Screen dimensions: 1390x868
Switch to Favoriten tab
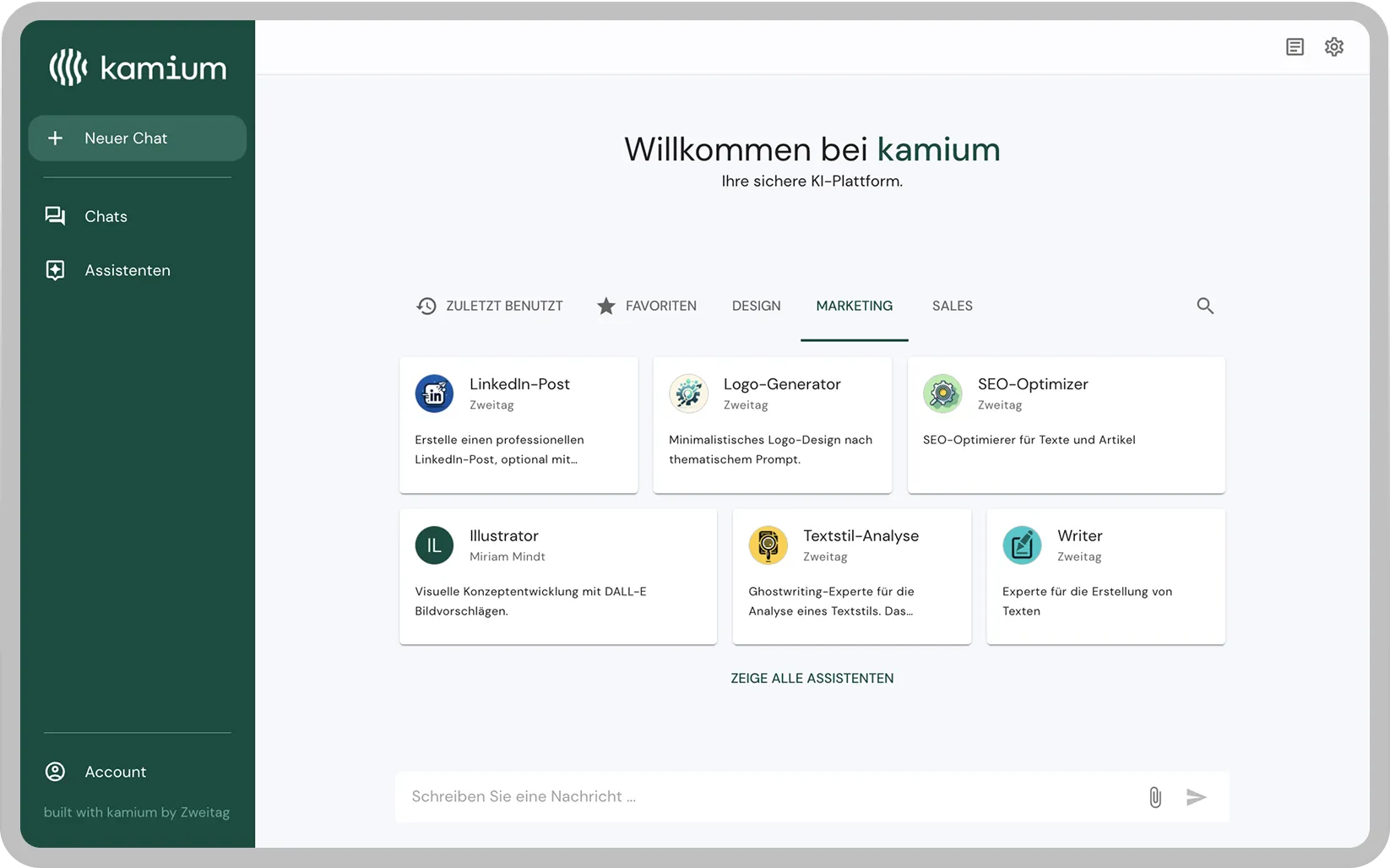pyautogui.click(x=647, y=306)
